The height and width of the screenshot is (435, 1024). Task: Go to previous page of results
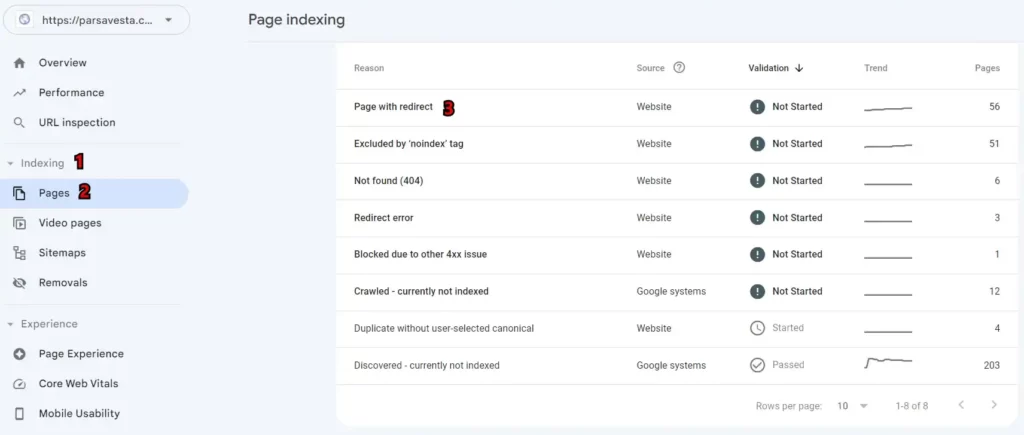[x=961, y=405]
